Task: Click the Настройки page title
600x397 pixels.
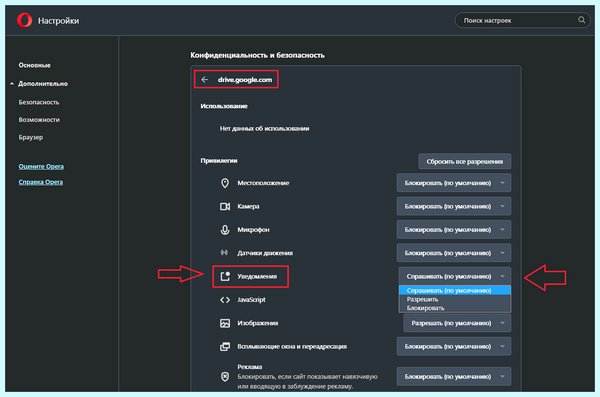Action: [58, 21]
